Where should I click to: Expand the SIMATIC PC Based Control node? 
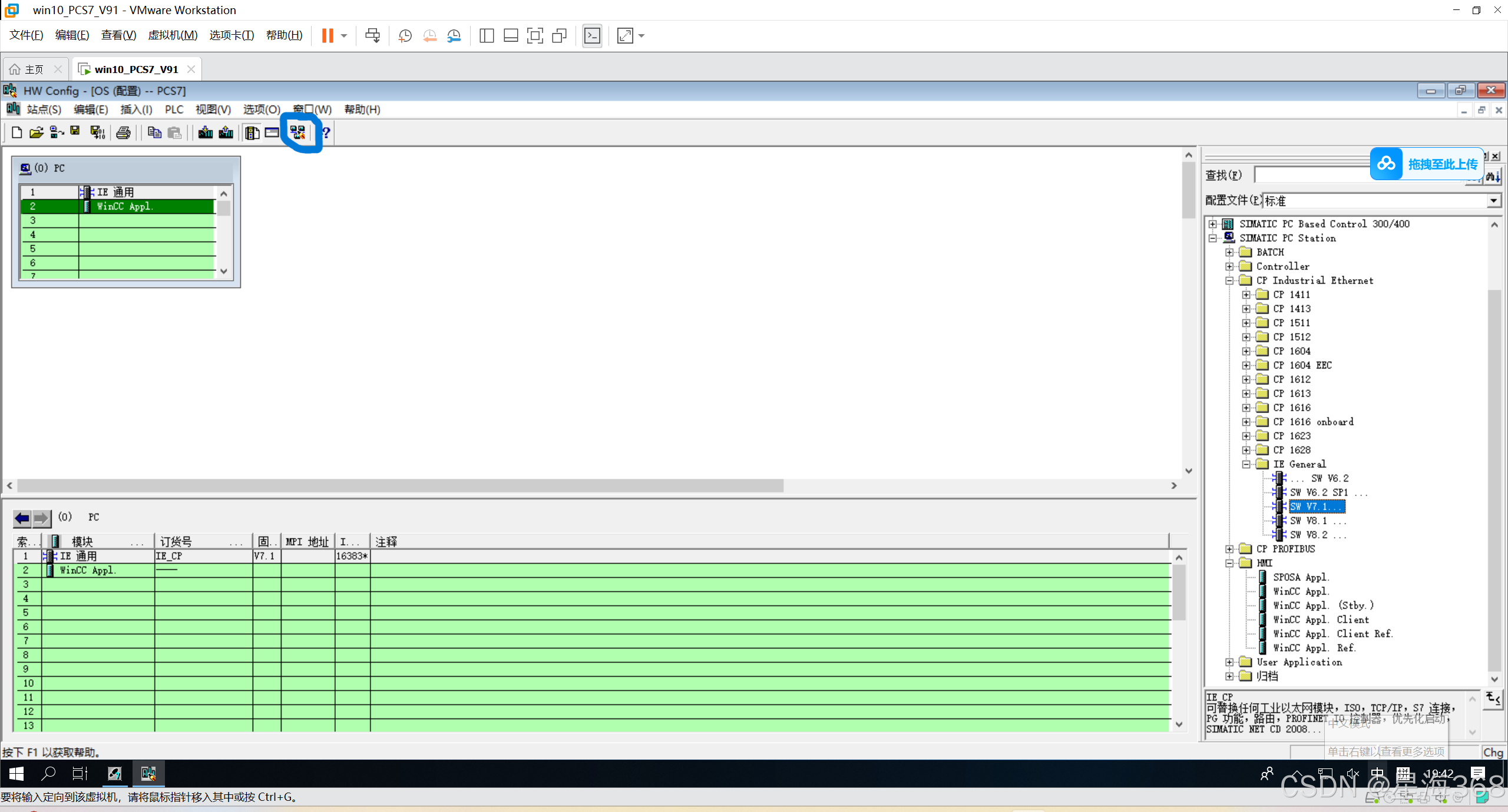pos(1212,224)
